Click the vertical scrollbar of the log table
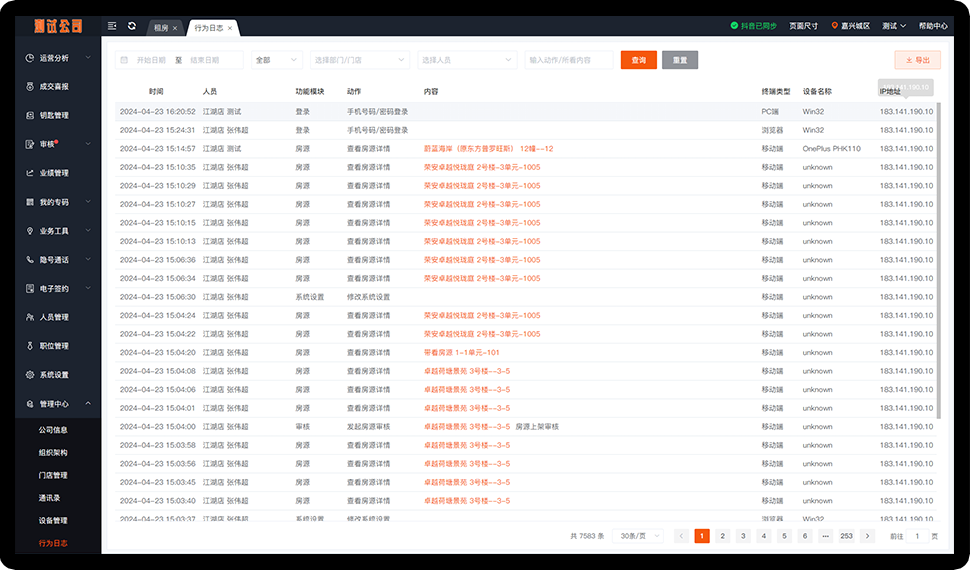Viewport: 970px width, 570px height. 938,260
